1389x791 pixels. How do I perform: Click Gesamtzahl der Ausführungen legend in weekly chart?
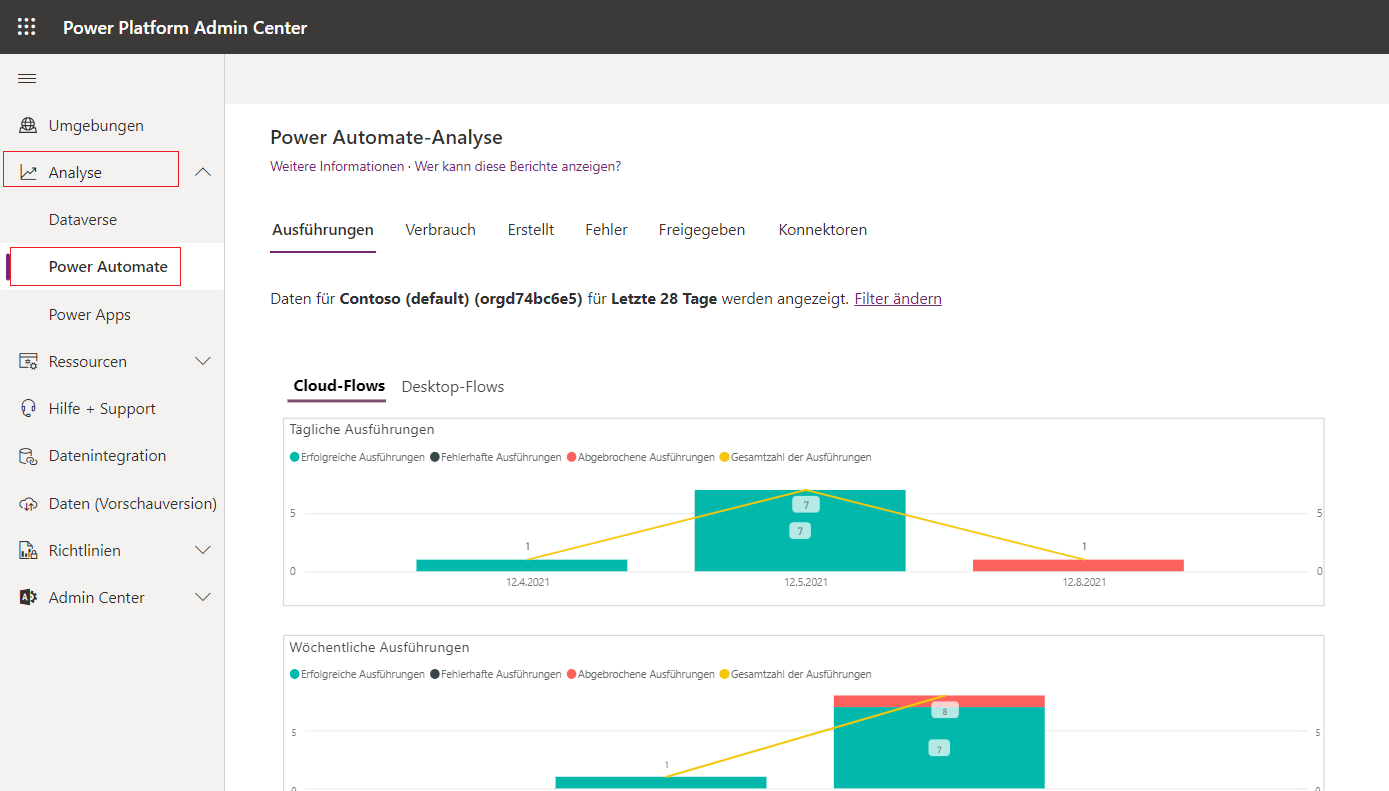[x=796, y=674]
